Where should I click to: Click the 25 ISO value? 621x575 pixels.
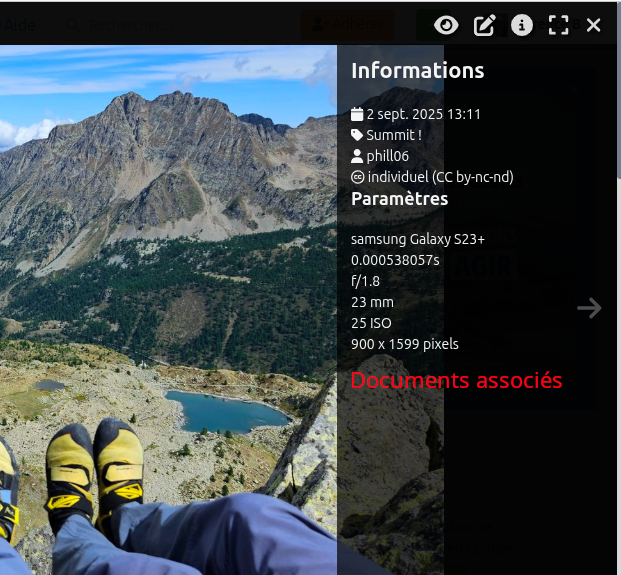(371, 323)
